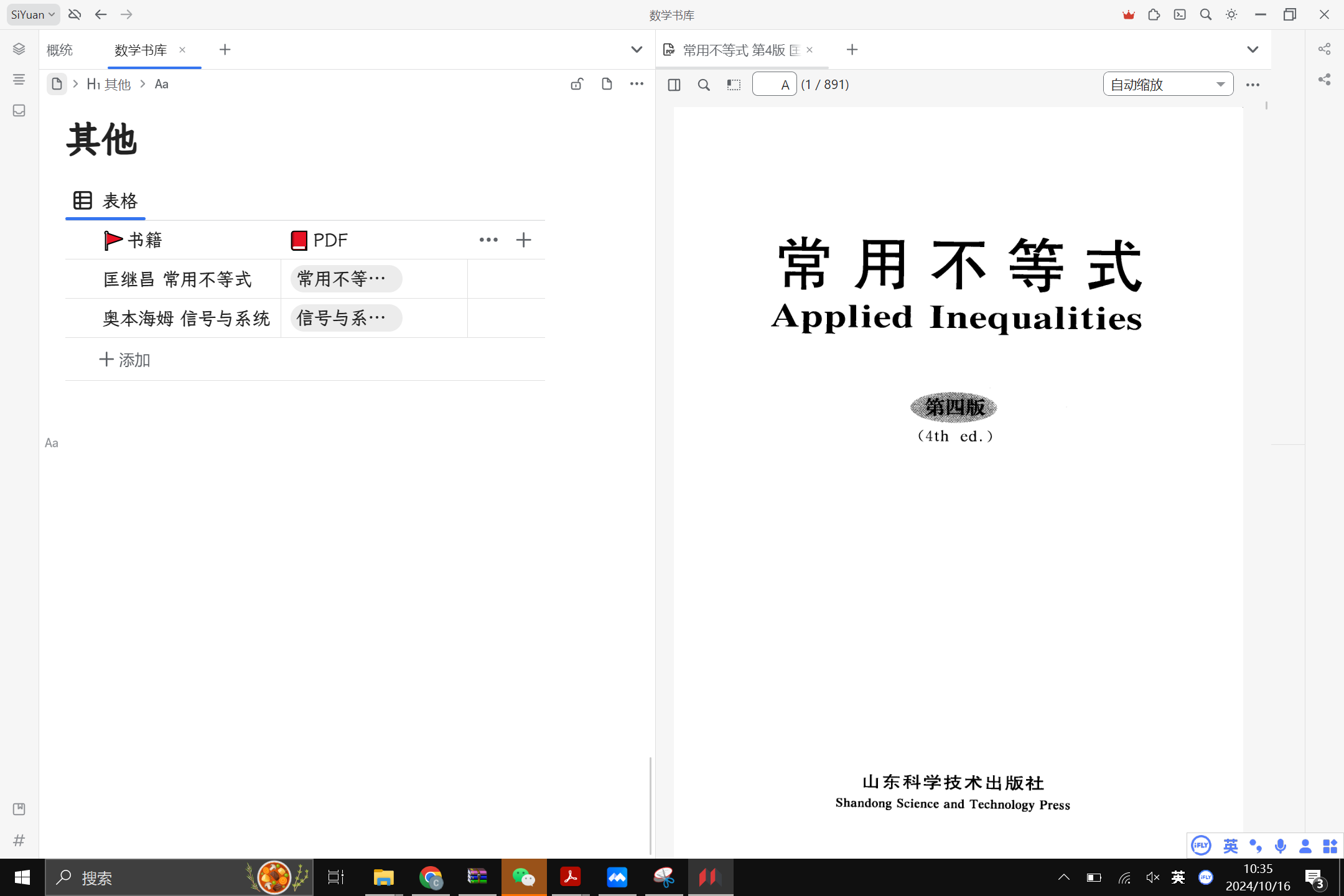Open the file tree layers icon

coord(19,49)
